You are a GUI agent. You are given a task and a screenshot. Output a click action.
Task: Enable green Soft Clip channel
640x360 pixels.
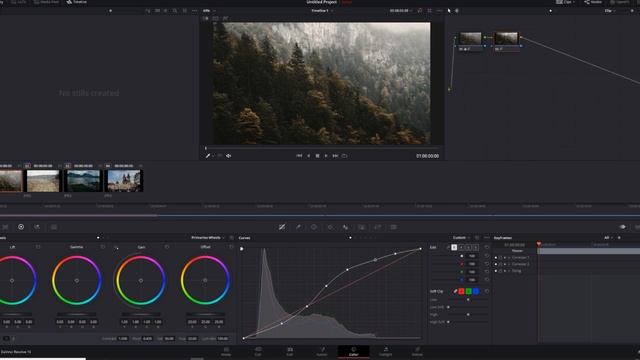click(469, 291)
